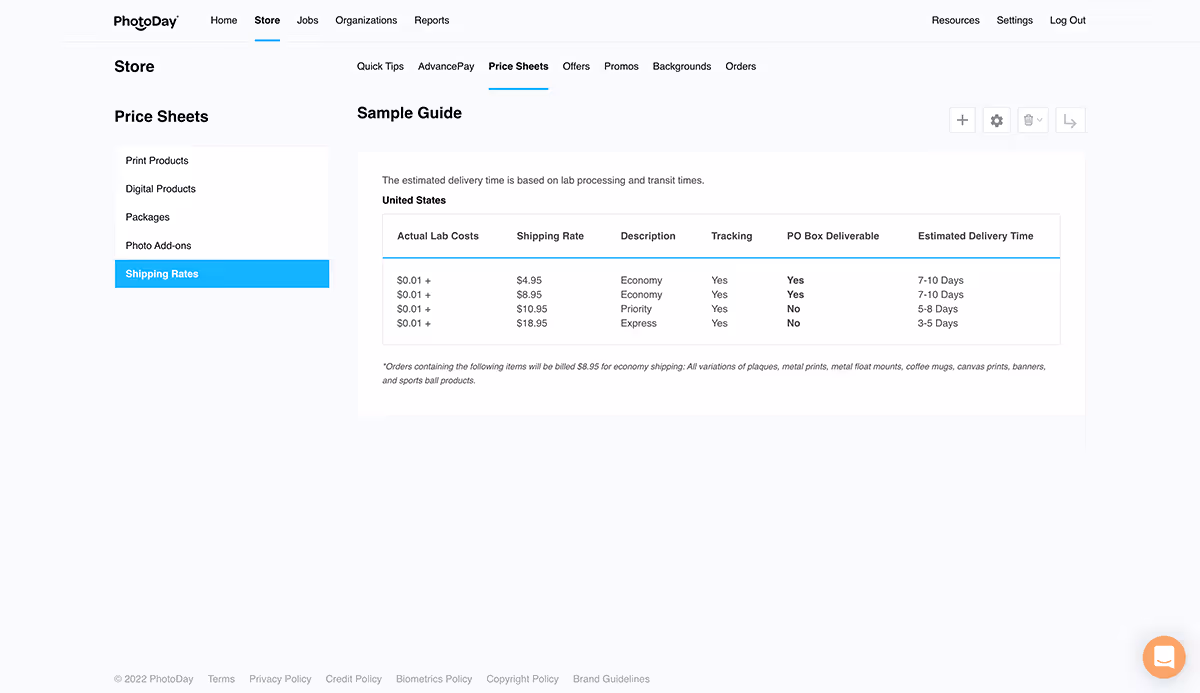Open the Privacy Policy footer link
Screen dimensions: 1200x693
pyautogui.click(x=280, y=679)
